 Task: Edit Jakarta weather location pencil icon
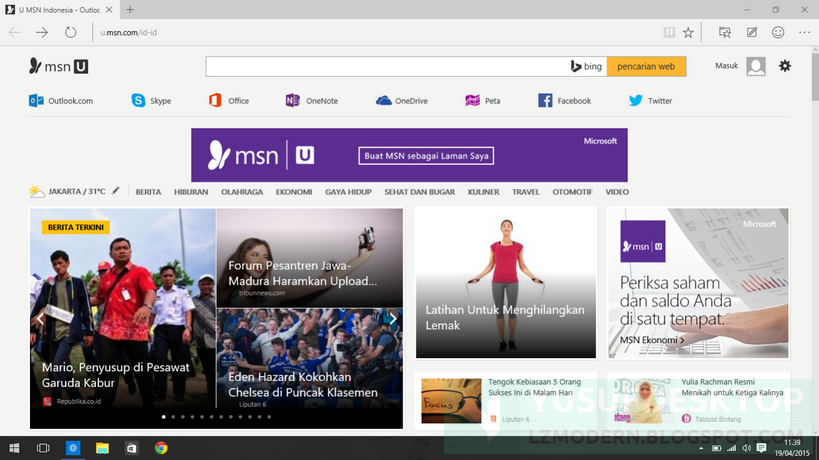point(115,191)
